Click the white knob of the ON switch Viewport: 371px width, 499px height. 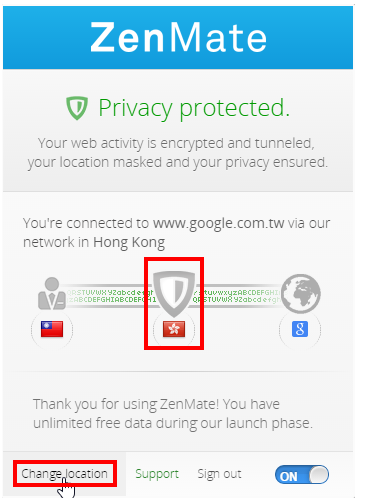[x=319, y=475]
